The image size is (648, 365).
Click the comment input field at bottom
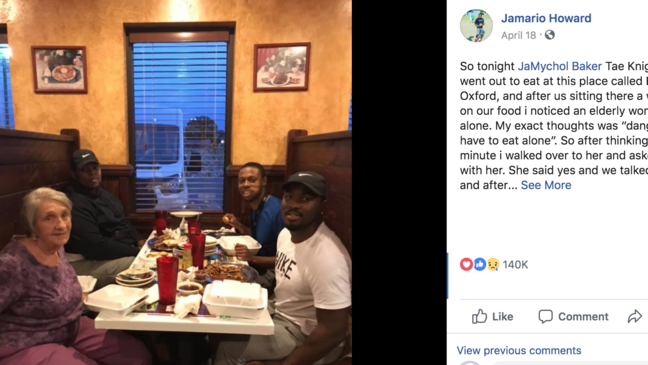point(570,363)
